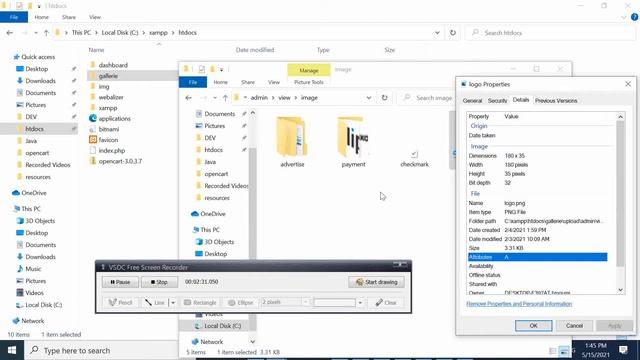640x360 pixels.
Task: Select the Line drawing tool
Action: [x=155, y=302]
